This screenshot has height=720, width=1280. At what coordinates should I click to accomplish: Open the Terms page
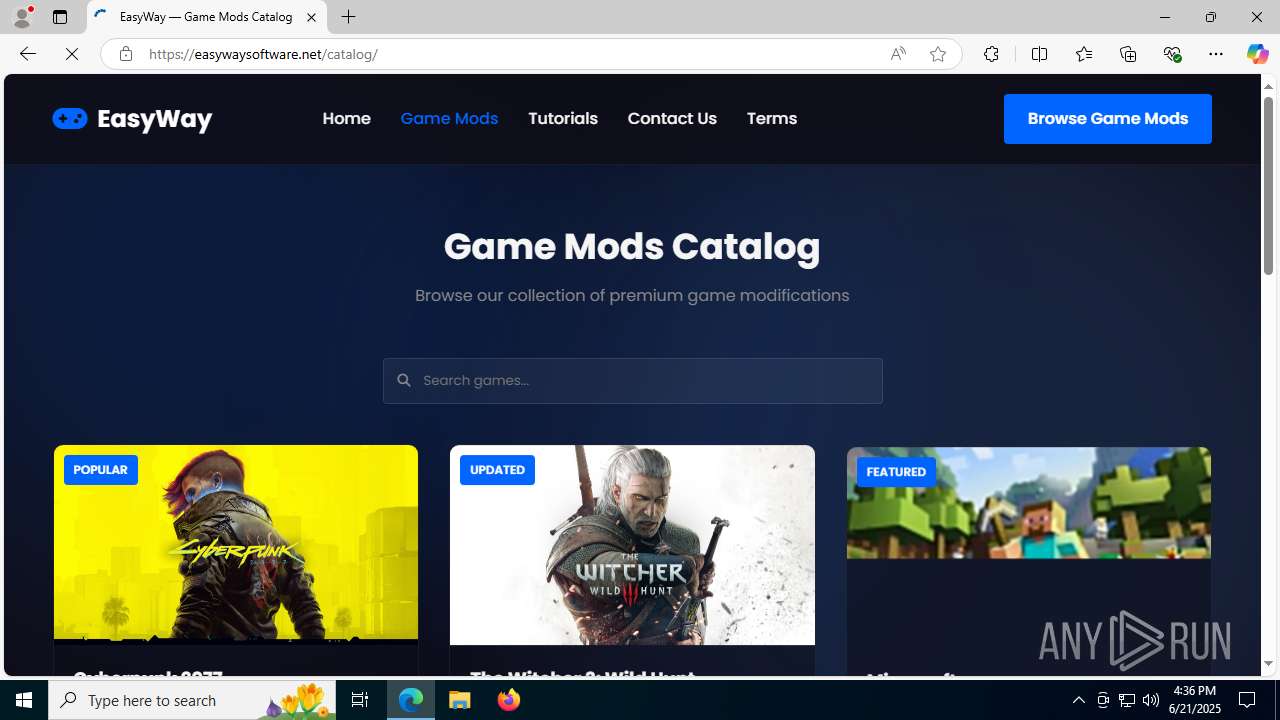click(772, 118)
